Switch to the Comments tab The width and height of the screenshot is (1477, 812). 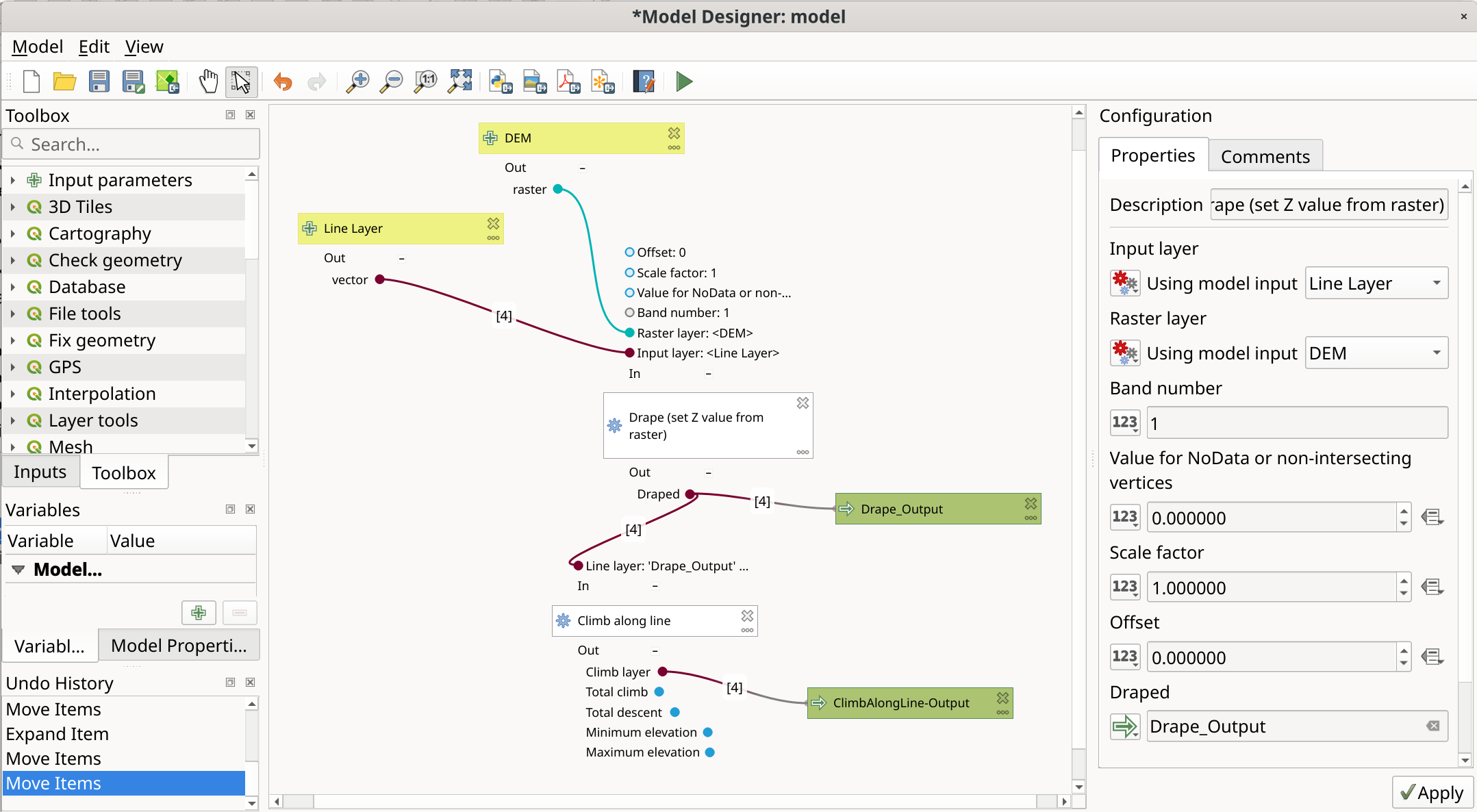1265,156
